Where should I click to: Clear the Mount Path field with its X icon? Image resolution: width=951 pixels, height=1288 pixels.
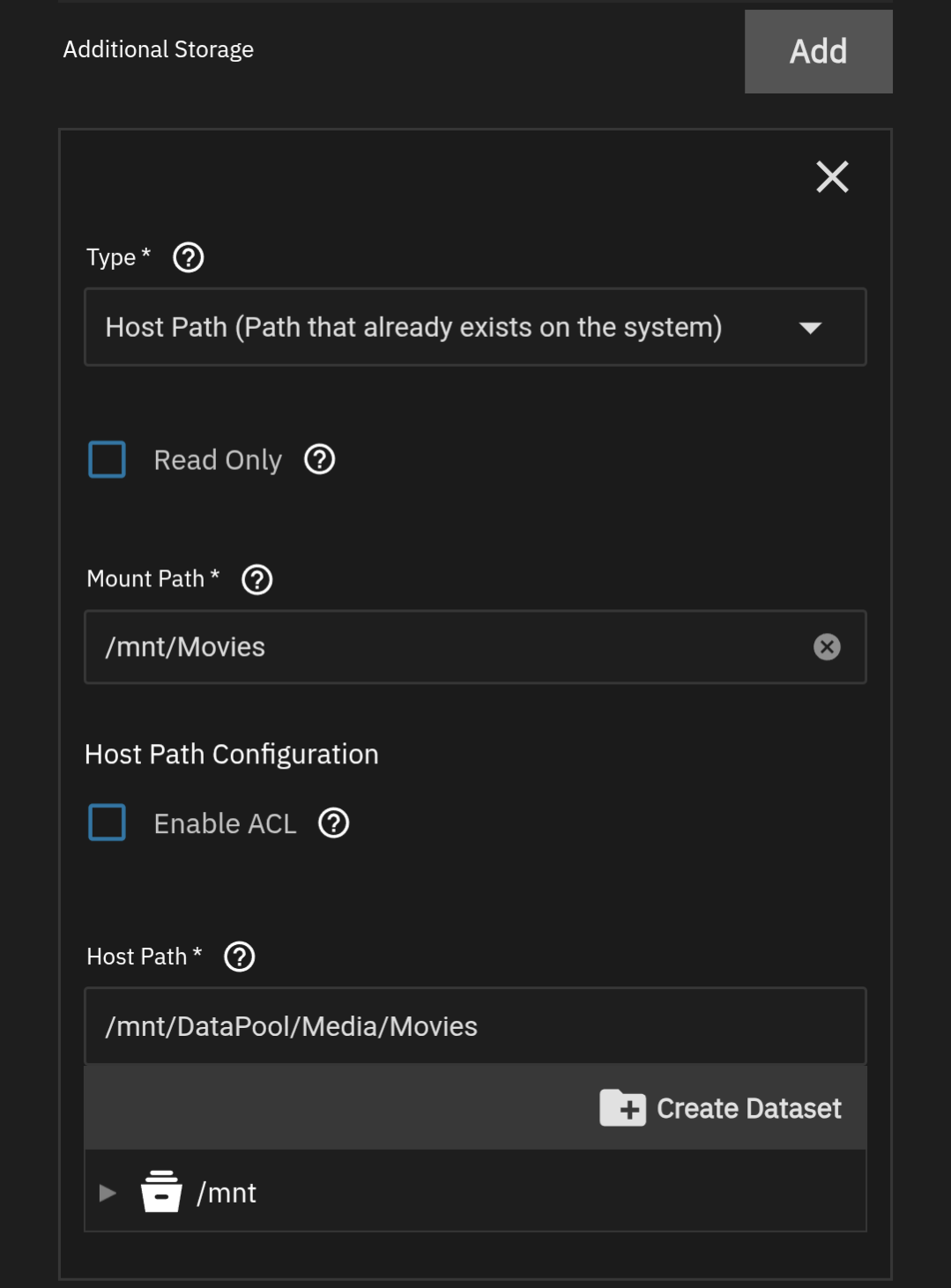coord(826,647)
